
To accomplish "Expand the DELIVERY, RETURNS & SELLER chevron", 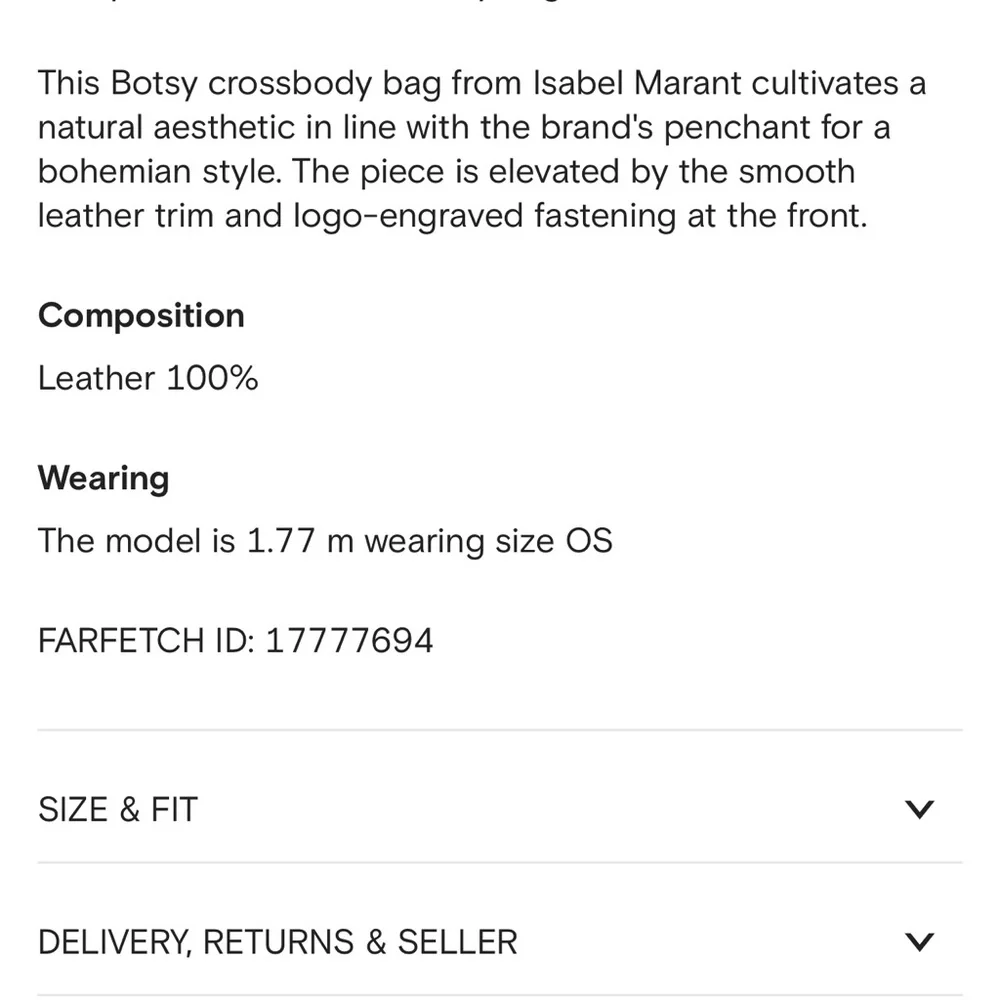I will tap(918, 941).
